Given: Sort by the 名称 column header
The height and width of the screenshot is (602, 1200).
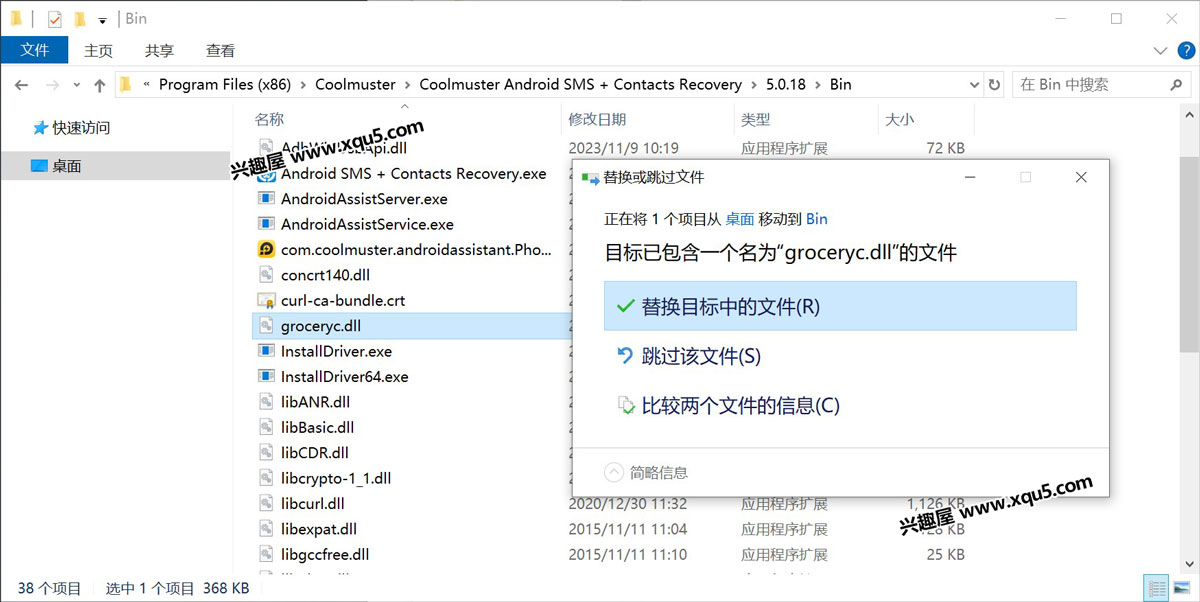Looking at the screenshot, I should click(270, 120).
